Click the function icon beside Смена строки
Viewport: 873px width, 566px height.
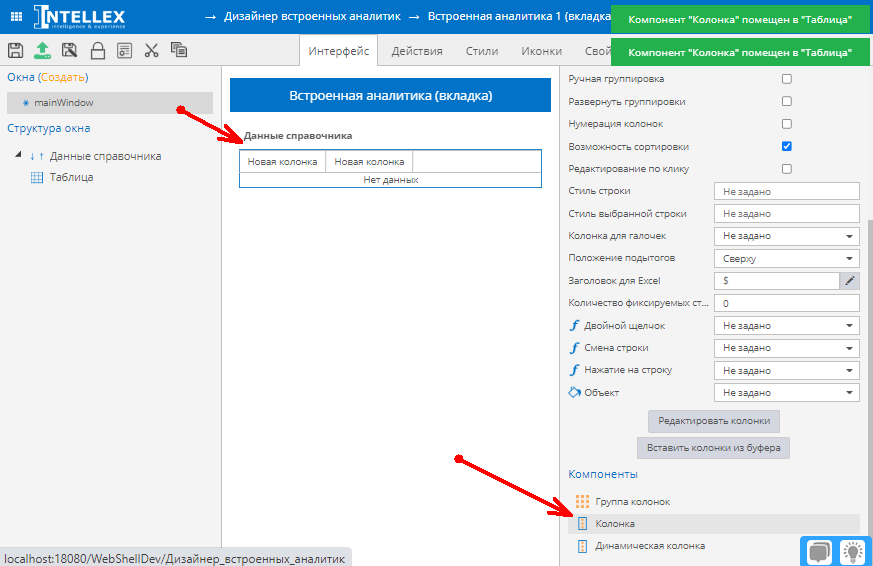pos(575,348)
